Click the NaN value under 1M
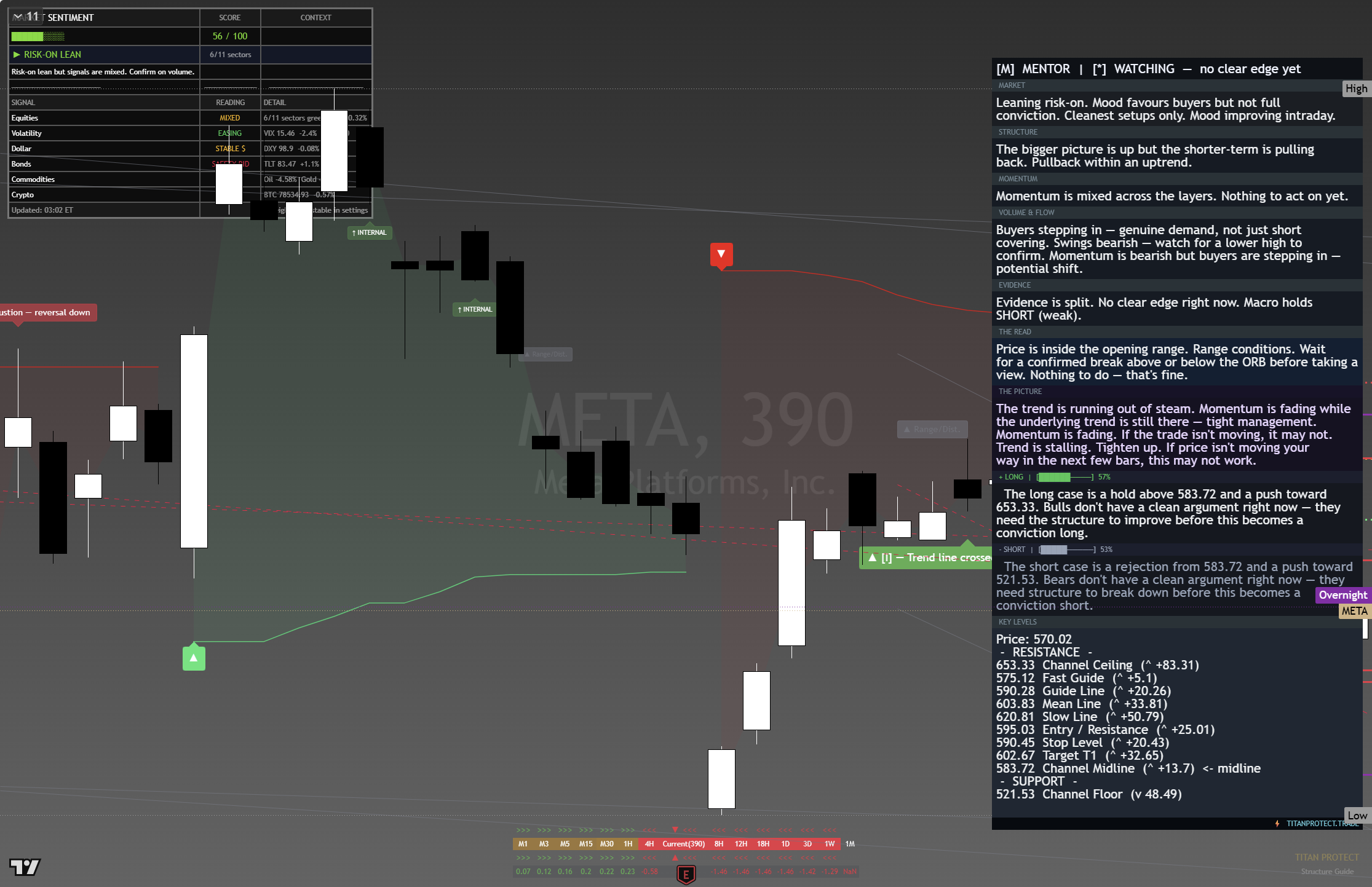1372x887 pixels. tap(850, 872)
